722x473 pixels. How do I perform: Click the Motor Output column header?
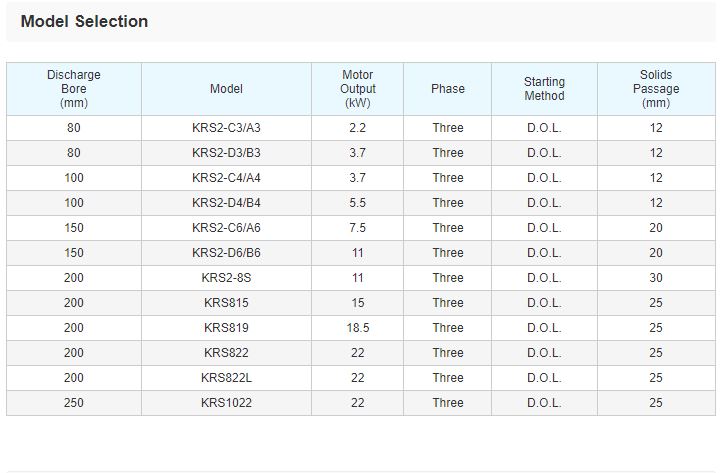pyautogui.click(x=357, y=89)
